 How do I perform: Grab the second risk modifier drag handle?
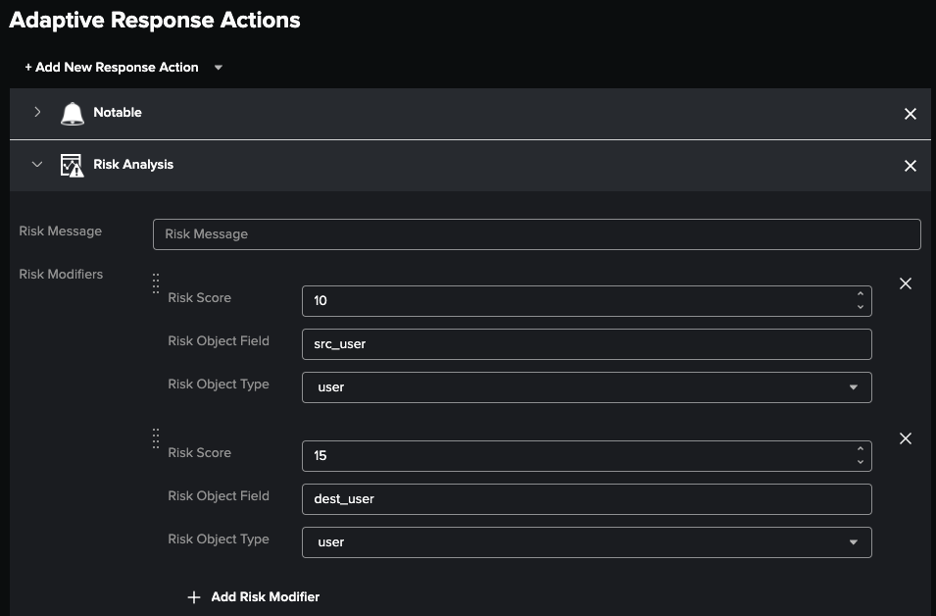point(156,439)
